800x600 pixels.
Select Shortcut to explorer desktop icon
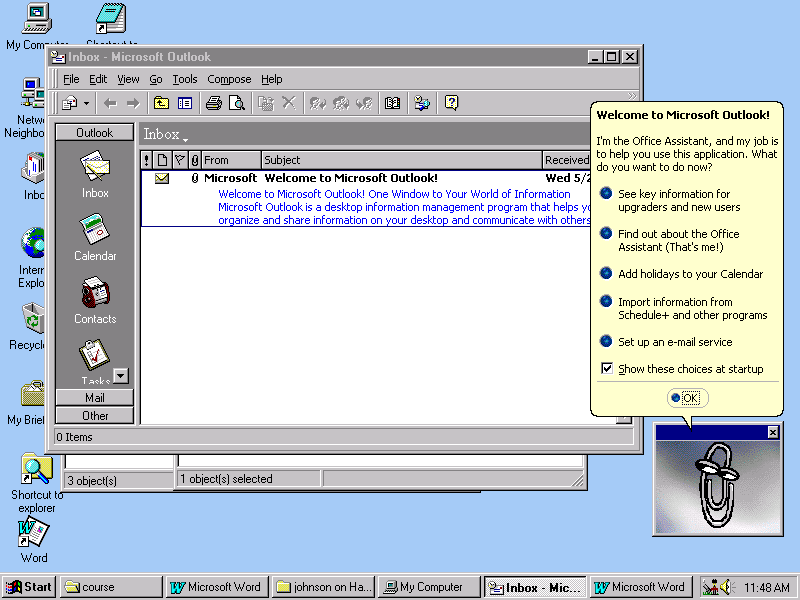pyautogui.click(x=37, y=483)
